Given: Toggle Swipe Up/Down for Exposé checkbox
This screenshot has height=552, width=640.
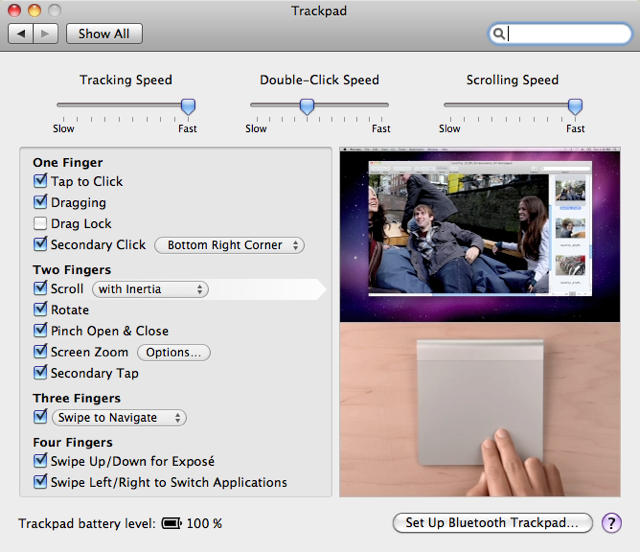Looking at the screenshot, I should 40,461.
